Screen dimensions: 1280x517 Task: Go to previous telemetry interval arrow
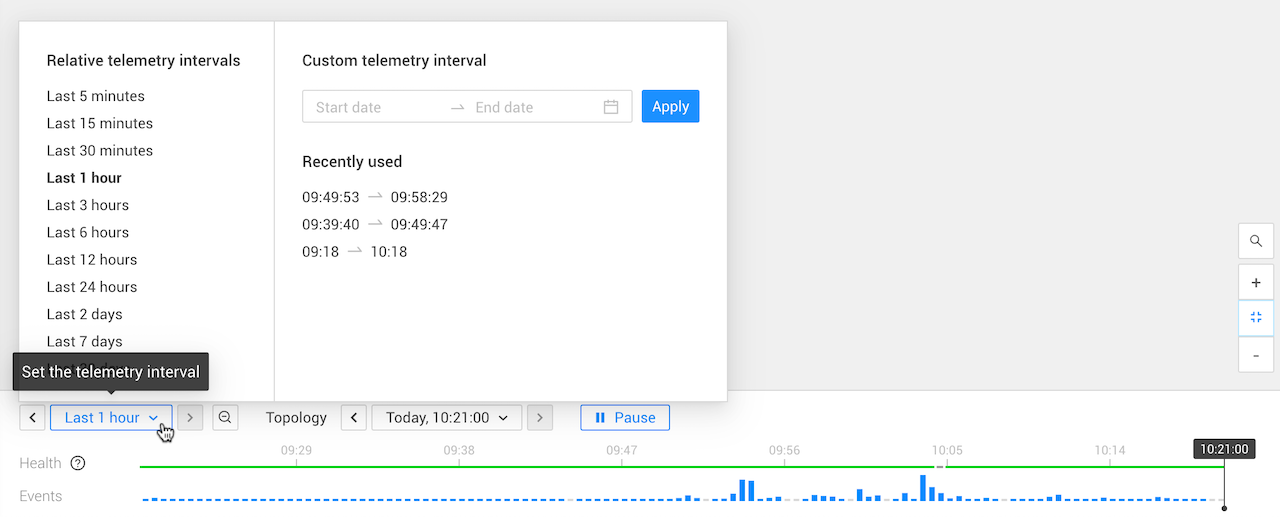pyautogui.click(x=32, y=418)
